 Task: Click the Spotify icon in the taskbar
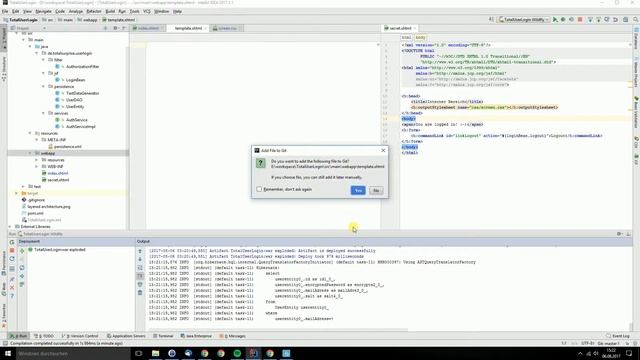pos(237,353)
